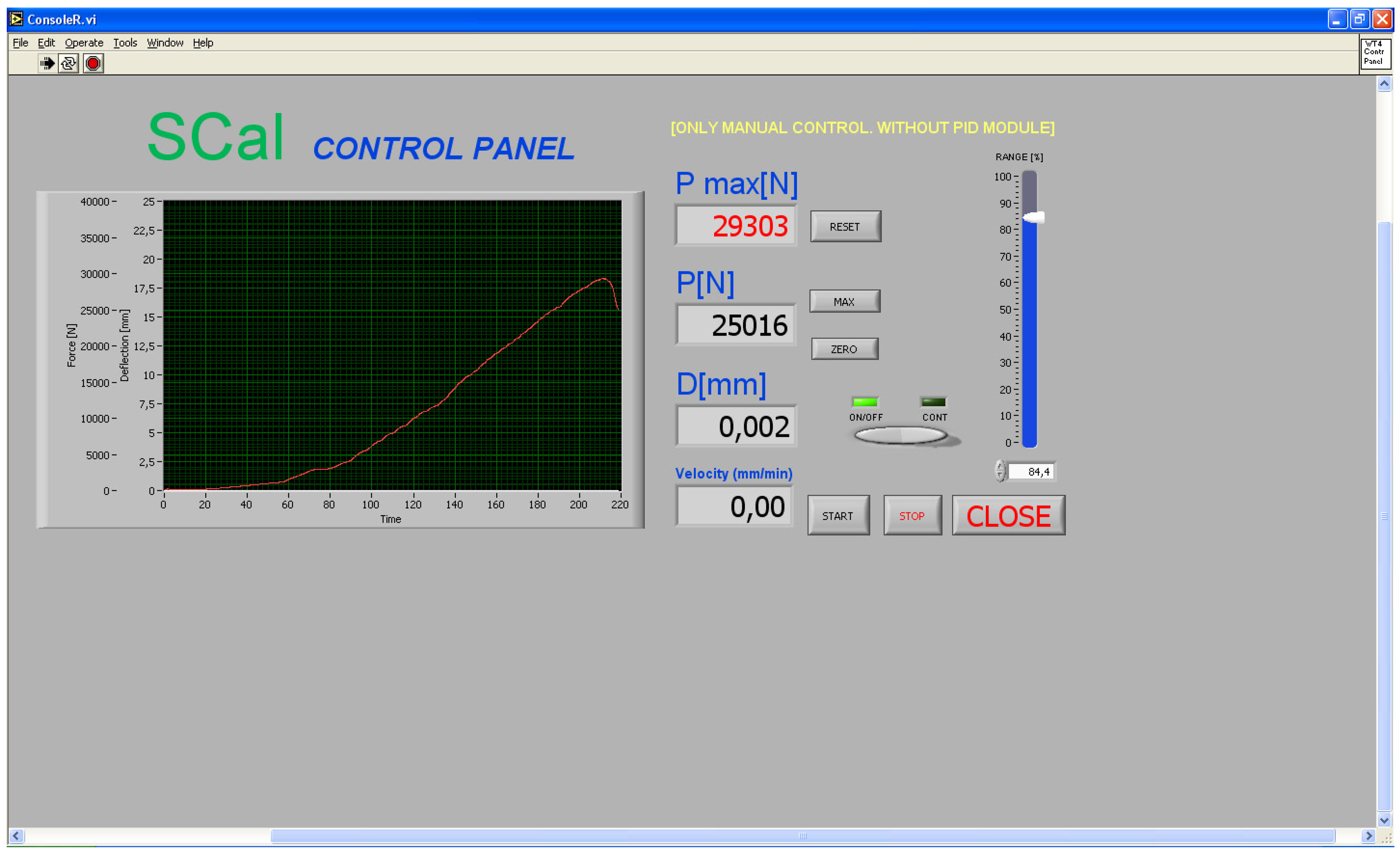
Task: Click the RANGE slider white handle
Action: pyautogui.click(x=1034, y=217)
